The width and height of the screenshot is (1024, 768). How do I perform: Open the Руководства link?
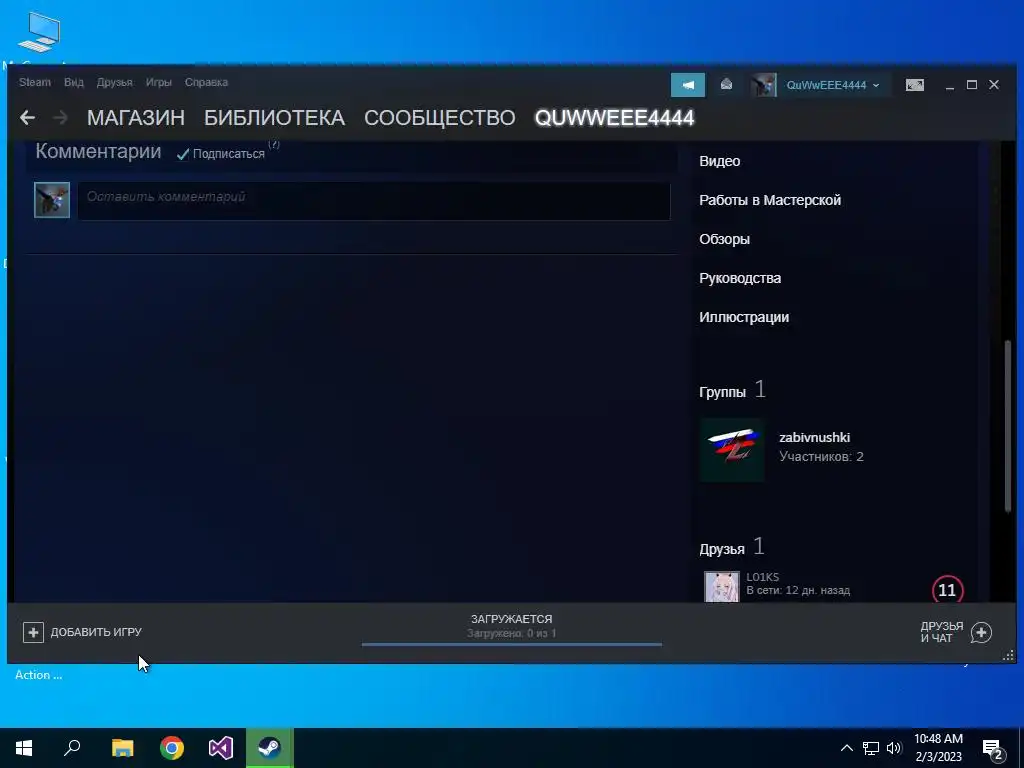[740, 278]
